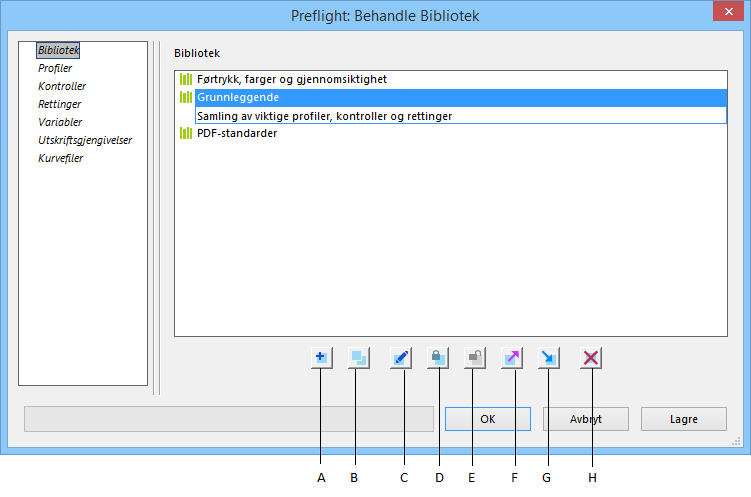Click the Lagre button to save
Image resolution: width=751 pixels, height=497 pixels.
[683, 419]
